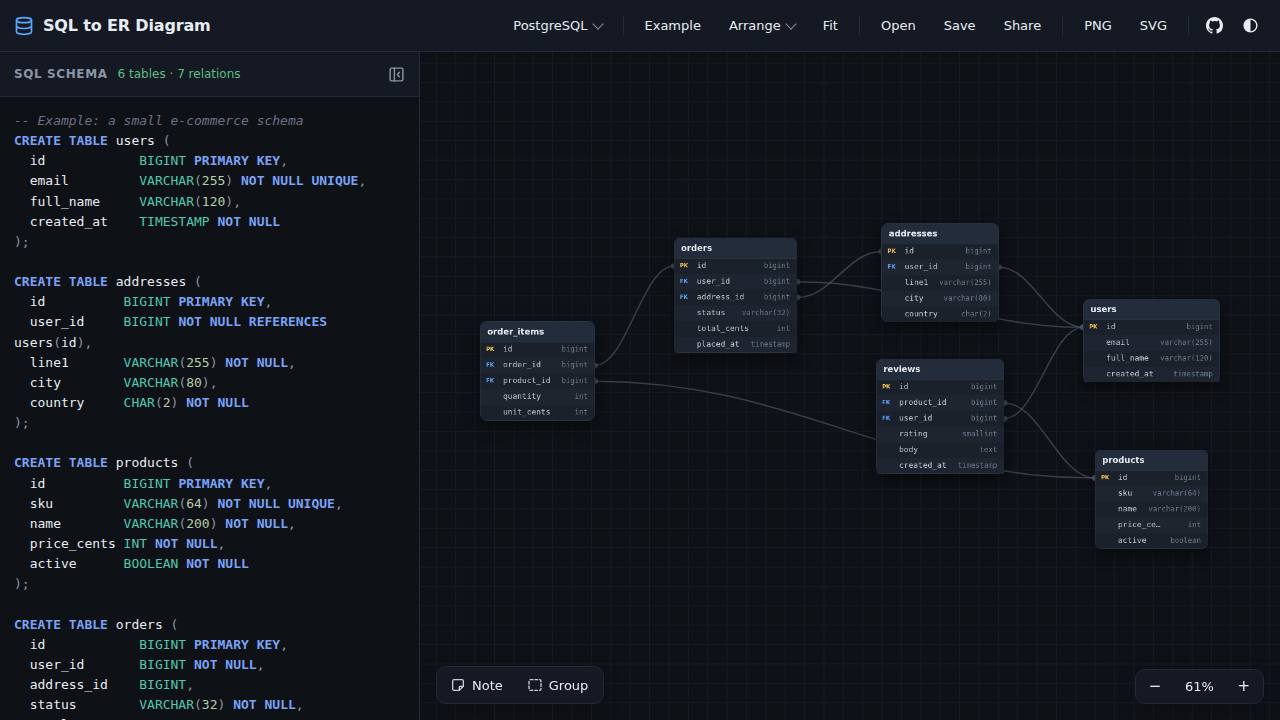
Task: Zoom in with the plus button
Action: coord(1243,686)
